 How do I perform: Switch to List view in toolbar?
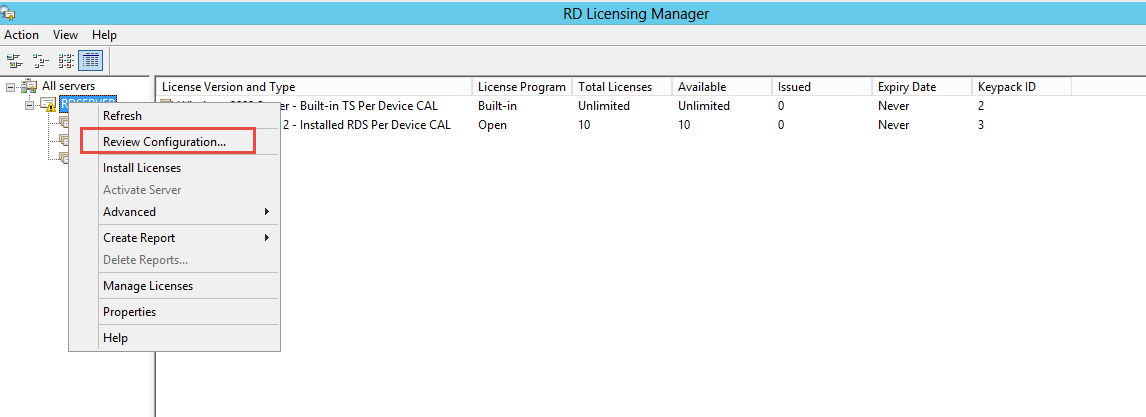(66, 61)
